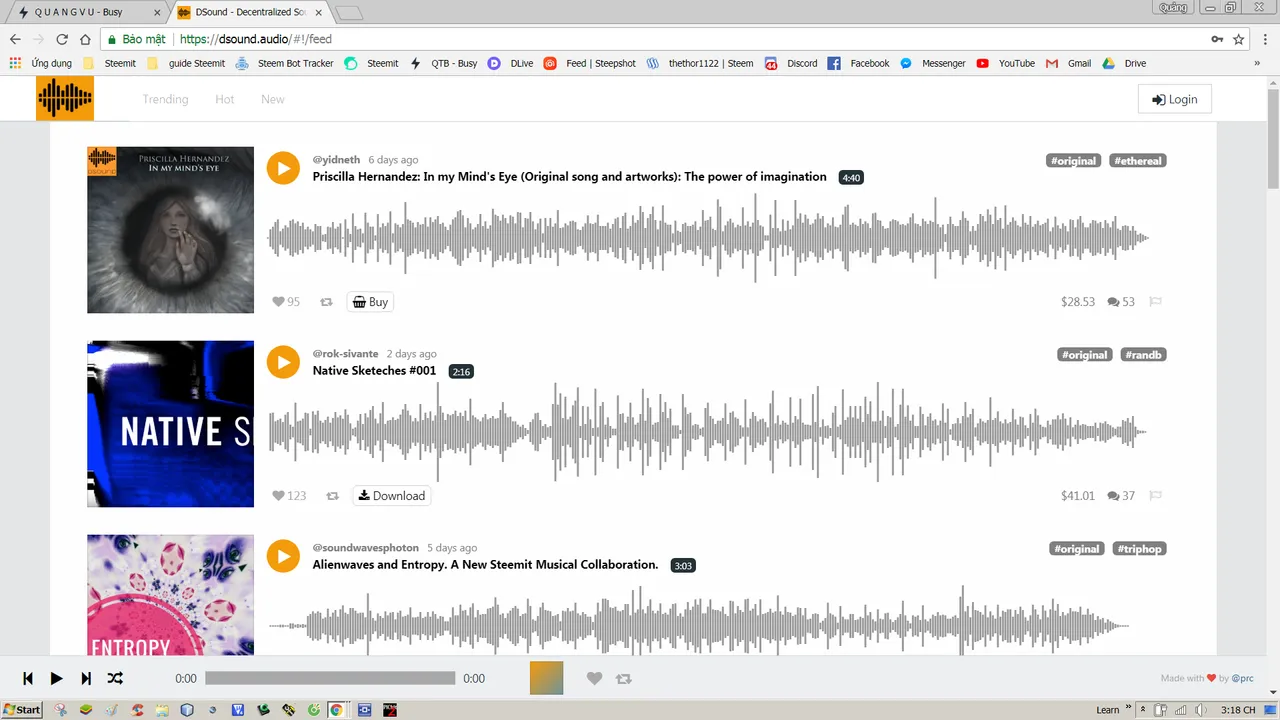Show the taskbar clock
Screen dimensions: 1280x720
[1238, 710]
